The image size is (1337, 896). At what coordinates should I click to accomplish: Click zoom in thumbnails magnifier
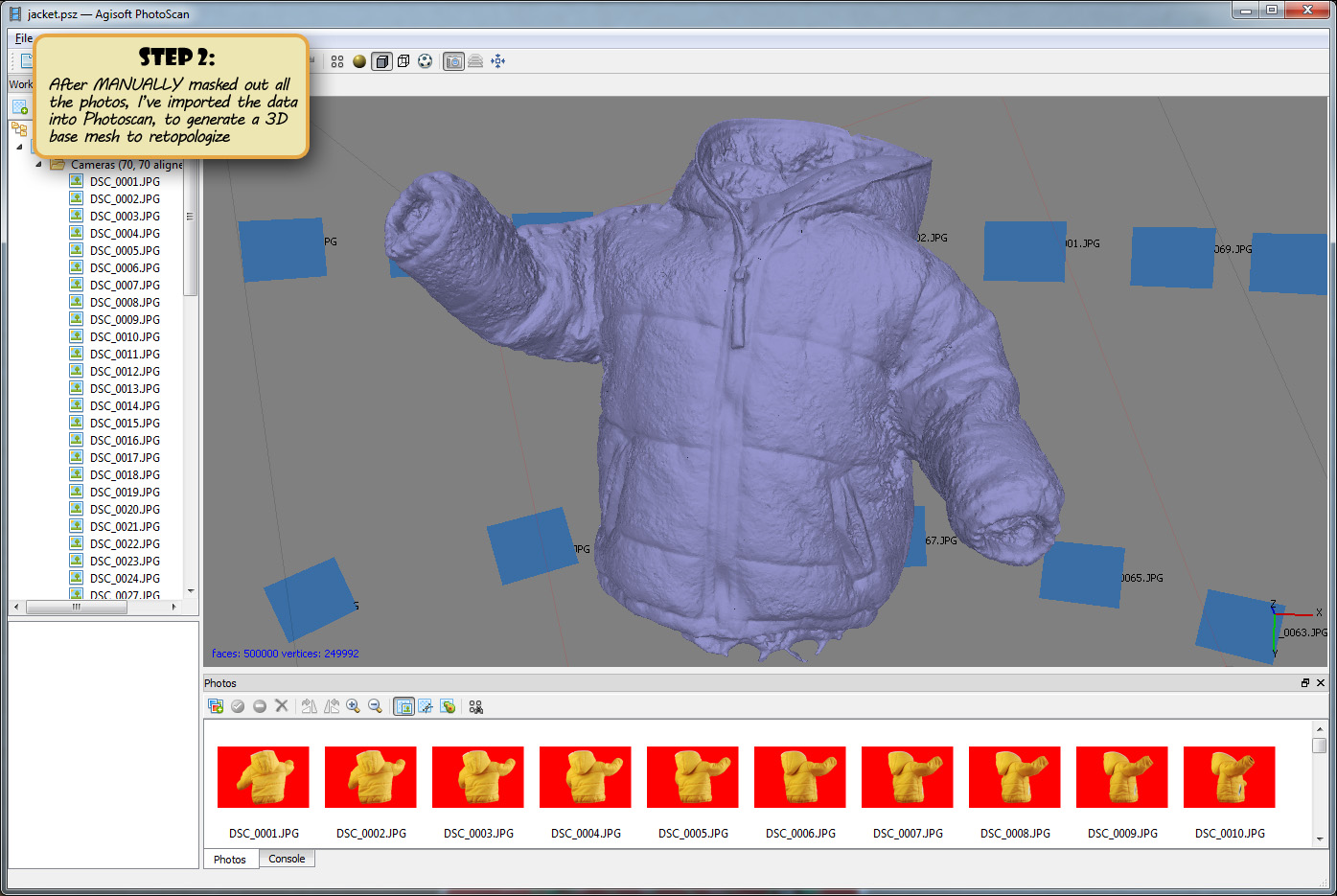[x=354, y=706]
